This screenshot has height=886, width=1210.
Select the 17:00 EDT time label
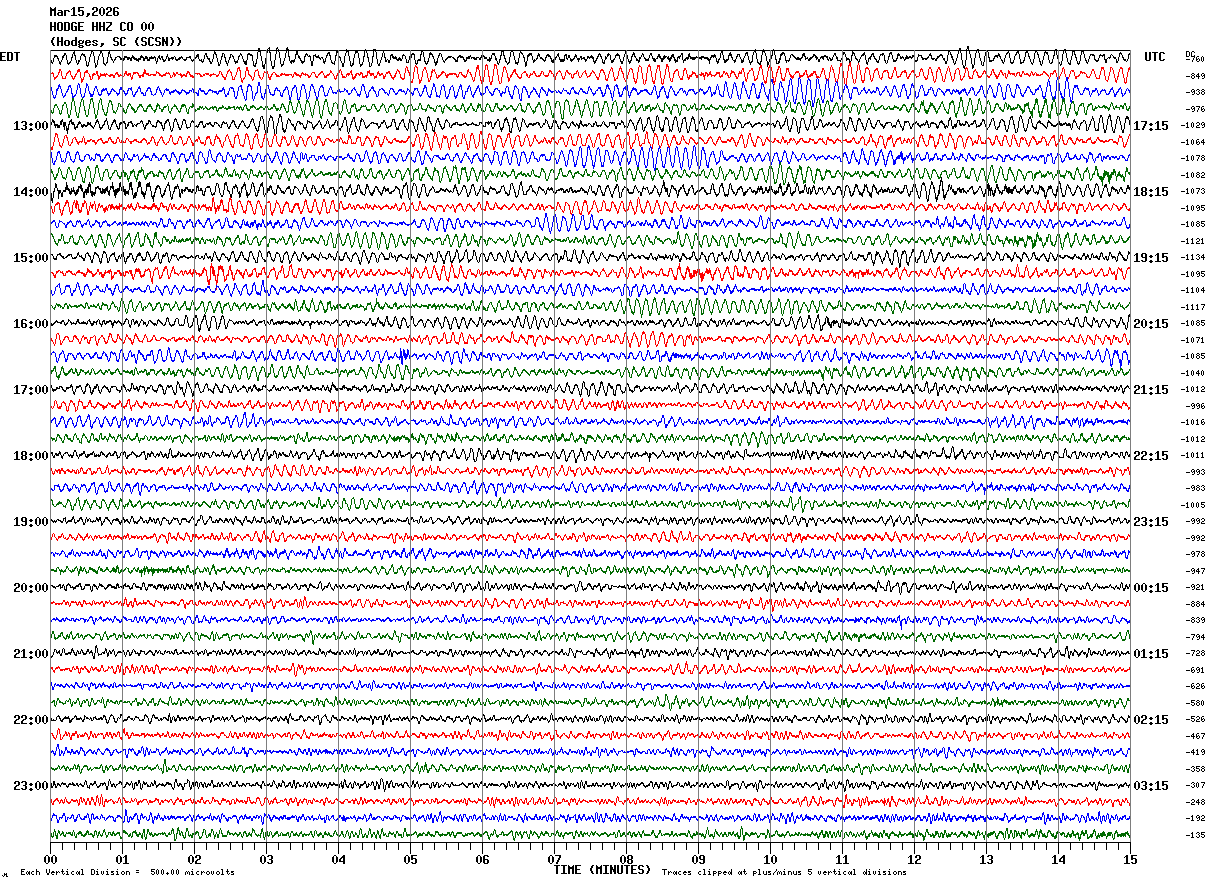pos(30,390)
